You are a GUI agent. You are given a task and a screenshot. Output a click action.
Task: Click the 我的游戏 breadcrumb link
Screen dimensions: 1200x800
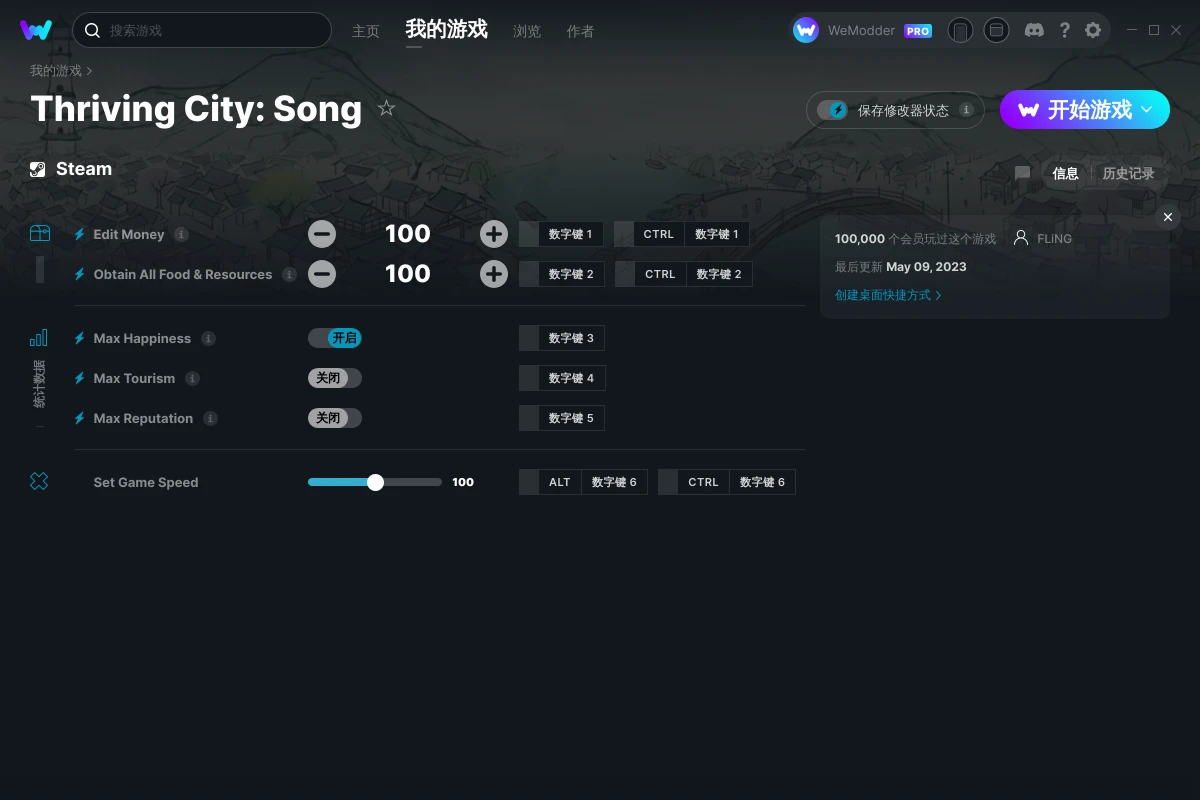[x=56, y=71]
